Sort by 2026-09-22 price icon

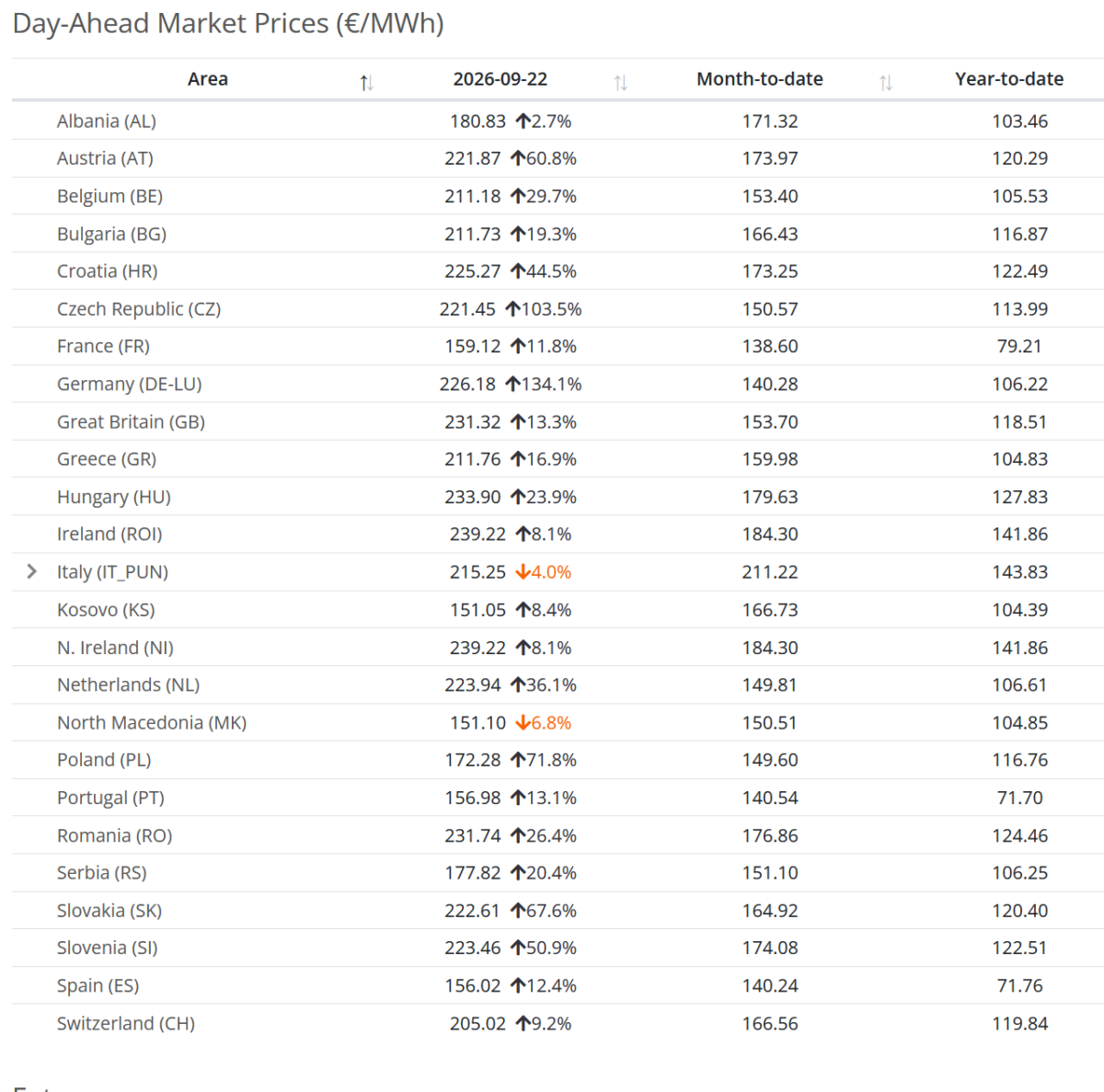(621, 83)
